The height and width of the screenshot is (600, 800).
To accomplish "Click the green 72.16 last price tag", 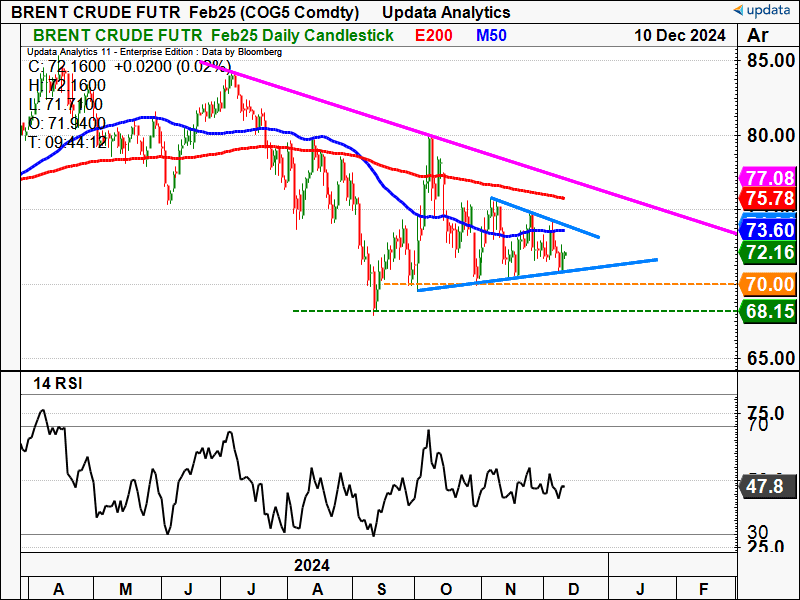I will coord(768,252).
